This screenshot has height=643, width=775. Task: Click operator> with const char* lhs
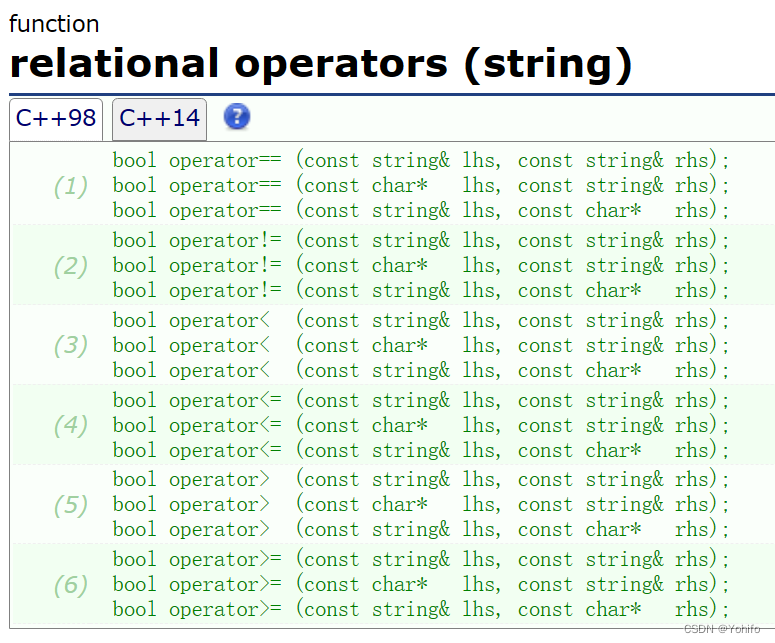(x=421, y=505)
